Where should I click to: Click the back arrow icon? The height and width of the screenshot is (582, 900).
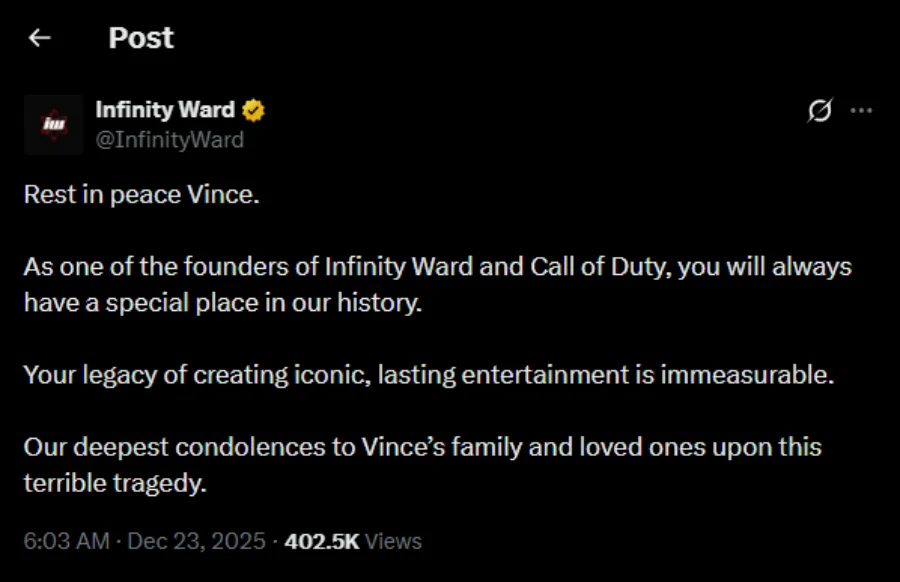pos(40,38)
